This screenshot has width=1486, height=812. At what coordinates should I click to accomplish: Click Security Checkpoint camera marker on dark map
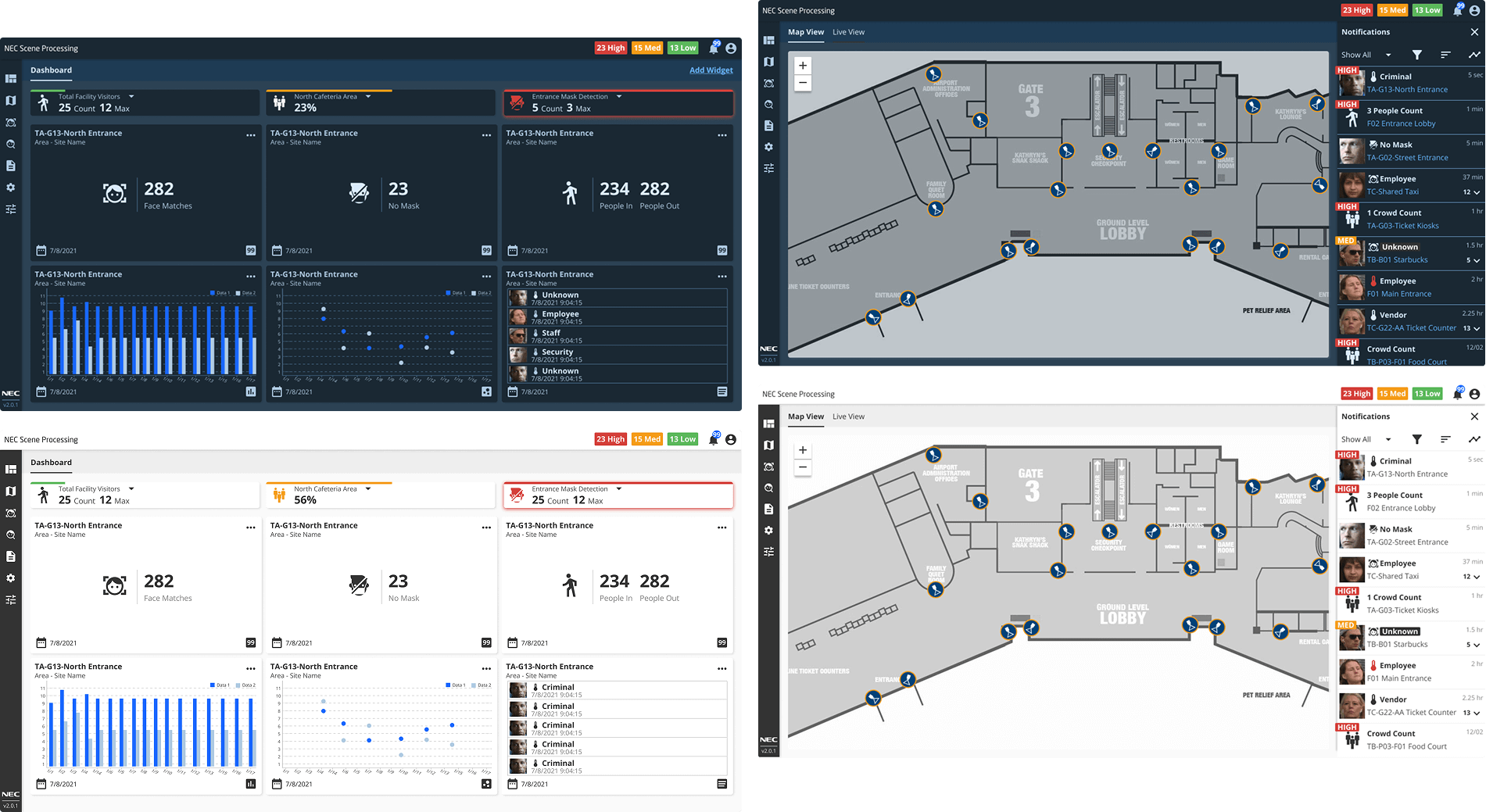[1110, 151]
